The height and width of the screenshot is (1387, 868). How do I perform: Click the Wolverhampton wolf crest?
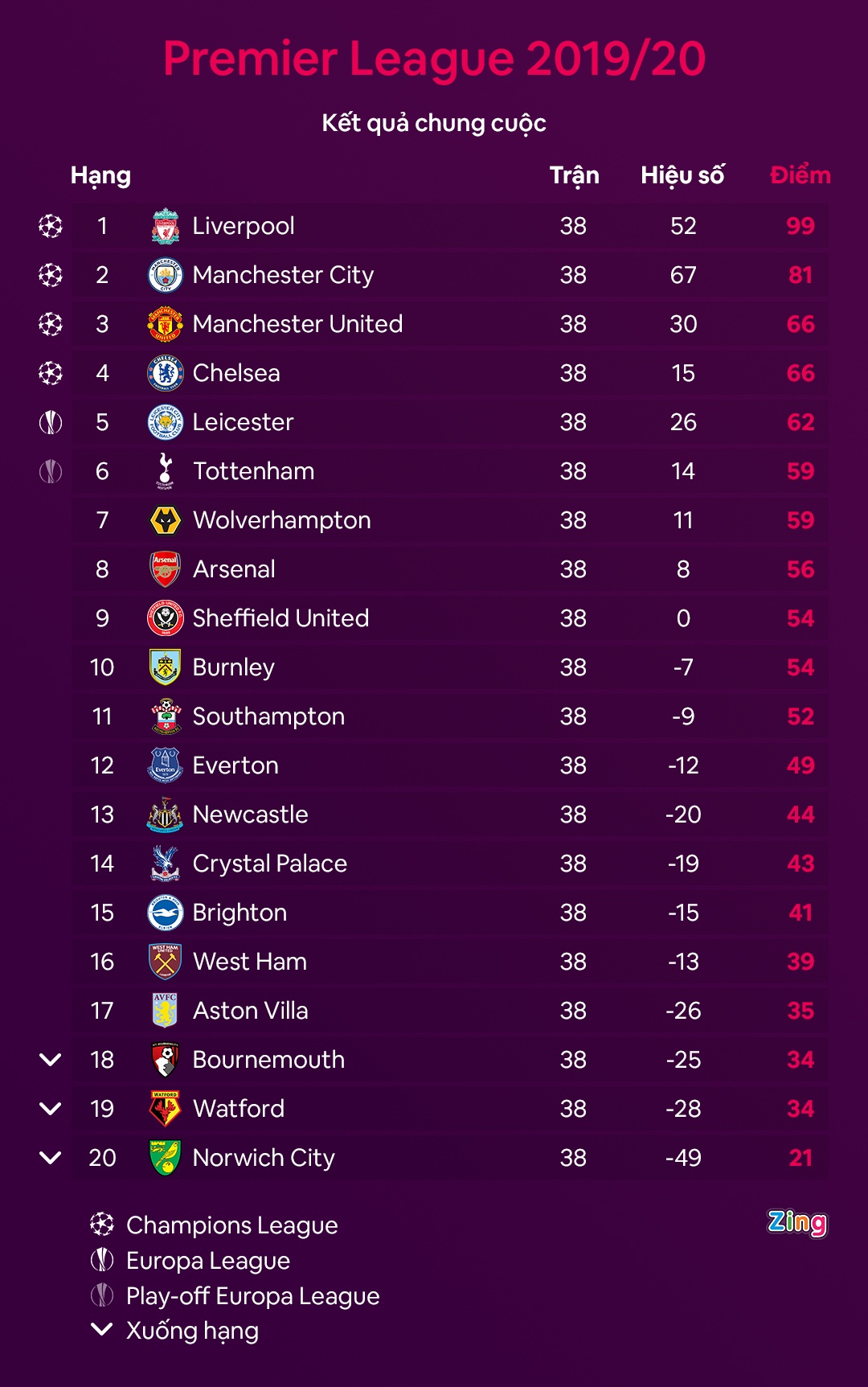[166, 520]
